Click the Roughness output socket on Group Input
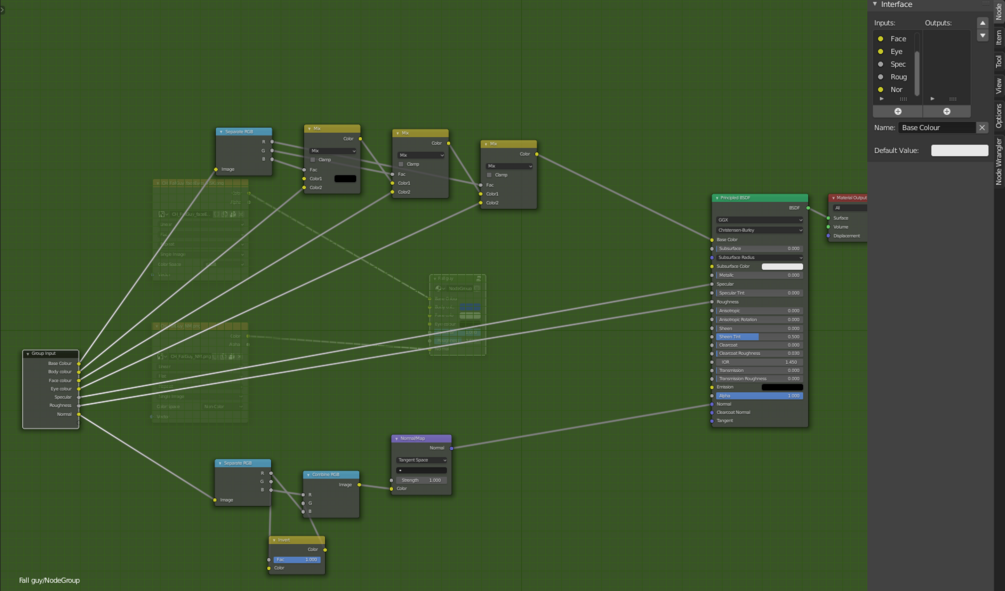Viewport: 1005px width, 591px height. click(x=79, y=405)
